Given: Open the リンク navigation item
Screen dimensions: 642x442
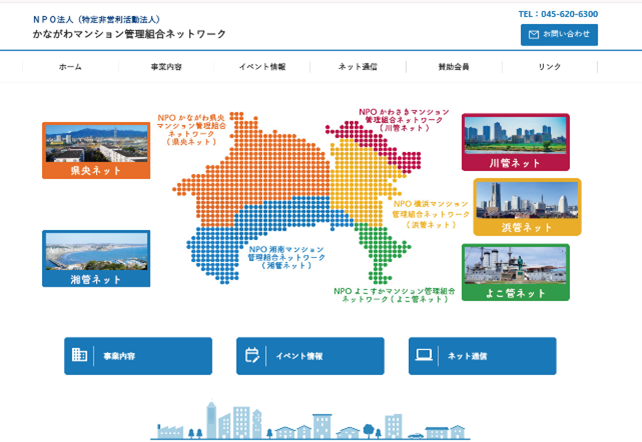Looking at the screenshot, I should click(549, 67).
